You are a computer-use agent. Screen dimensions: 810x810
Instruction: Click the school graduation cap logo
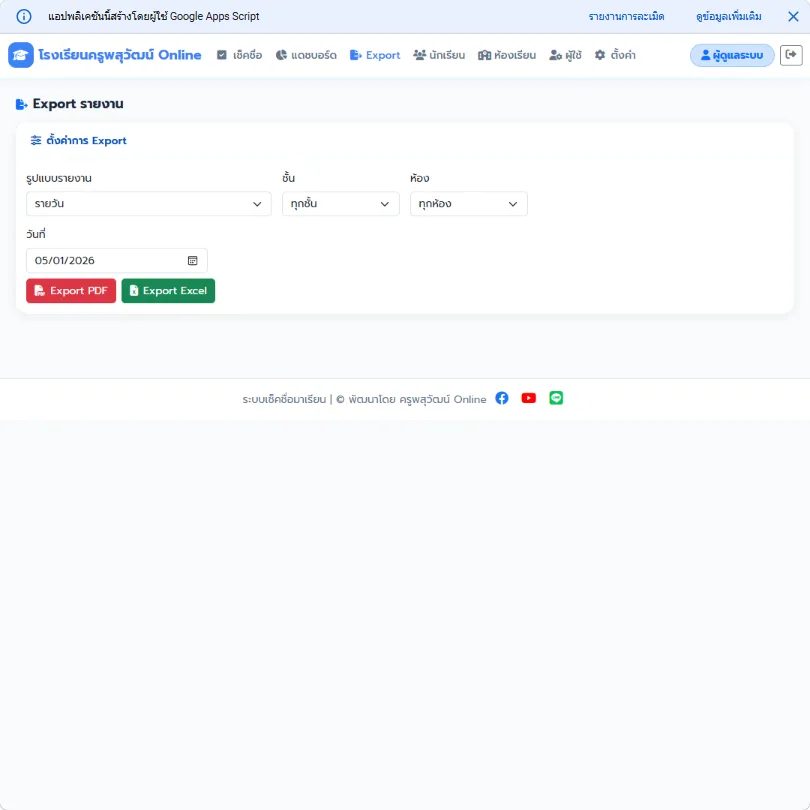click(x=21, y=55)
